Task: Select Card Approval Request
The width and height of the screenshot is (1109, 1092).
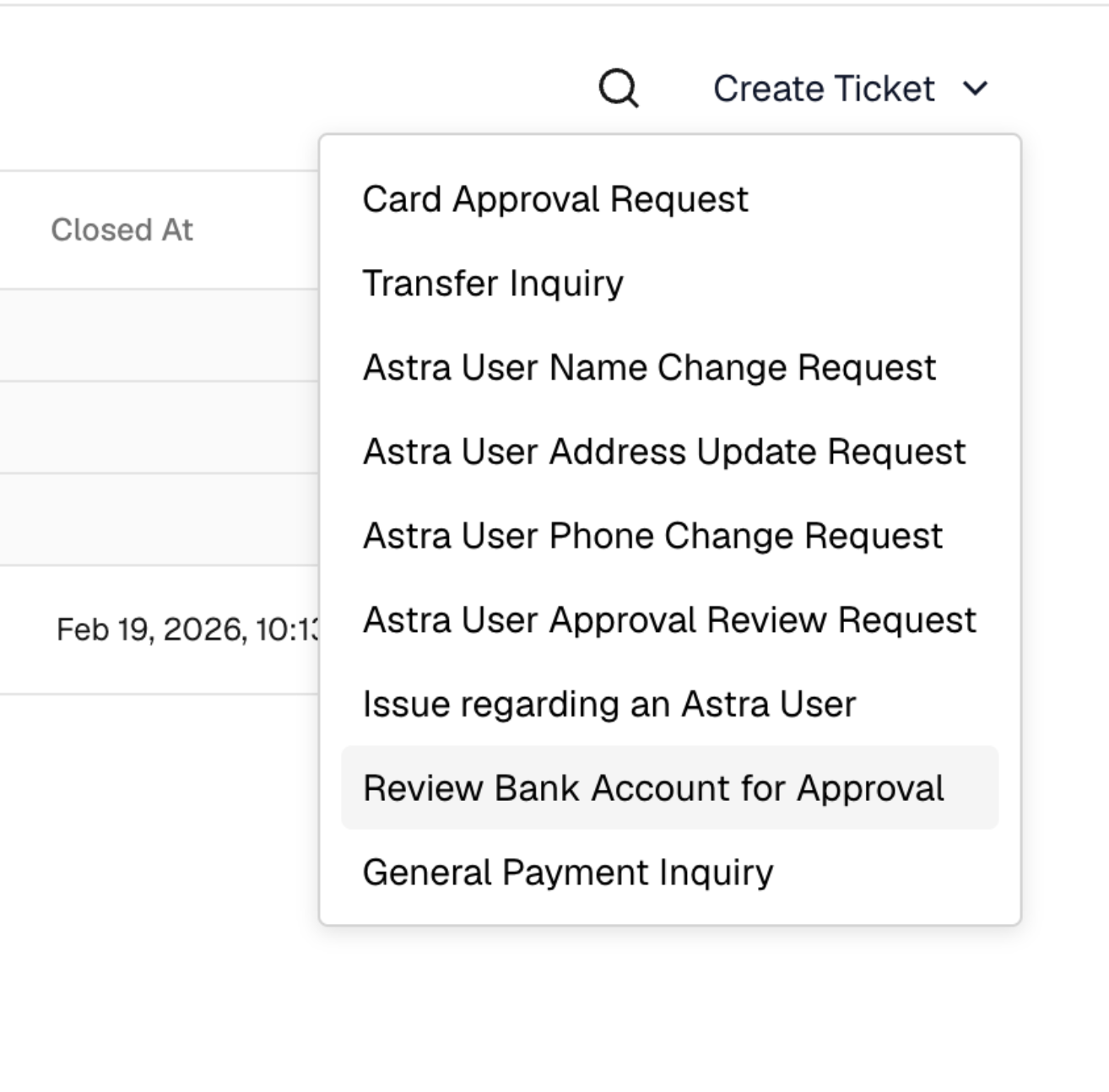Action: (x=670, y=199)
